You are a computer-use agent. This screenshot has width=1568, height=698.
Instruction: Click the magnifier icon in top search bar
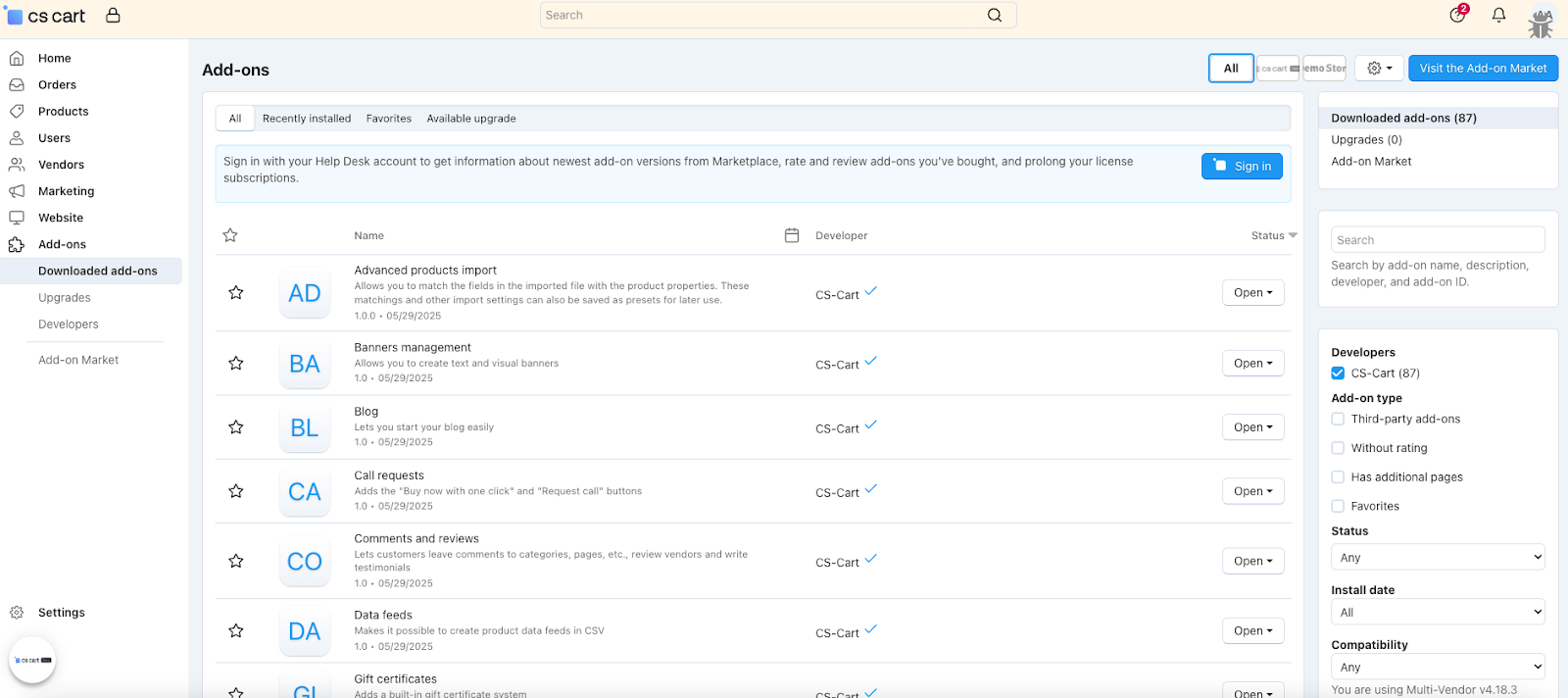995,15
